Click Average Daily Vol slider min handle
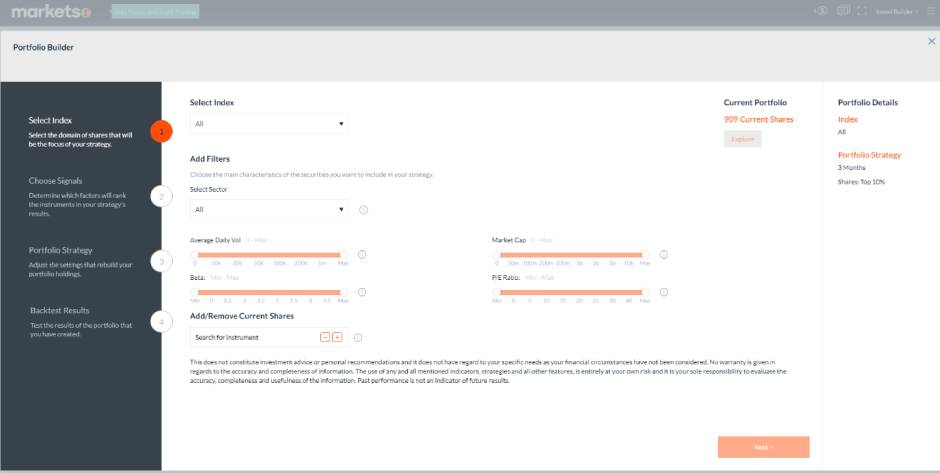 (194, 255)
